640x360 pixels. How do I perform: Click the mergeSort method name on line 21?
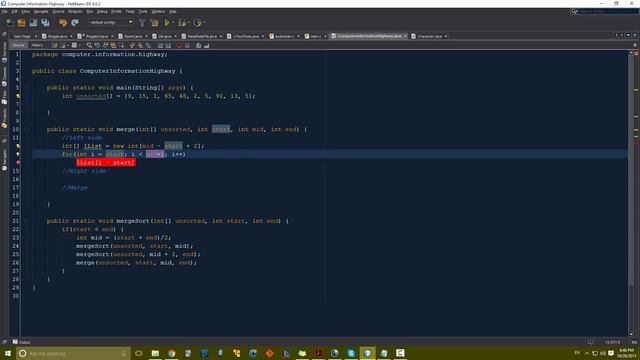click(133, 221)
